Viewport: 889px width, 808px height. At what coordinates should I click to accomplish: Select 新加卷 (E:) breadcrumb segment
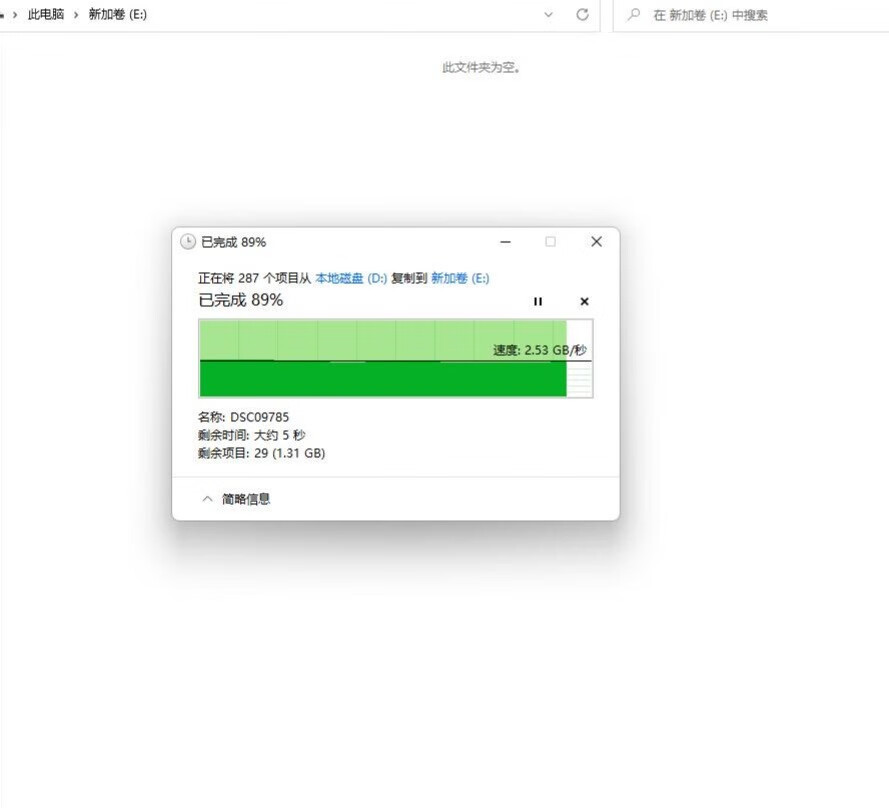(x=117, y=14)
